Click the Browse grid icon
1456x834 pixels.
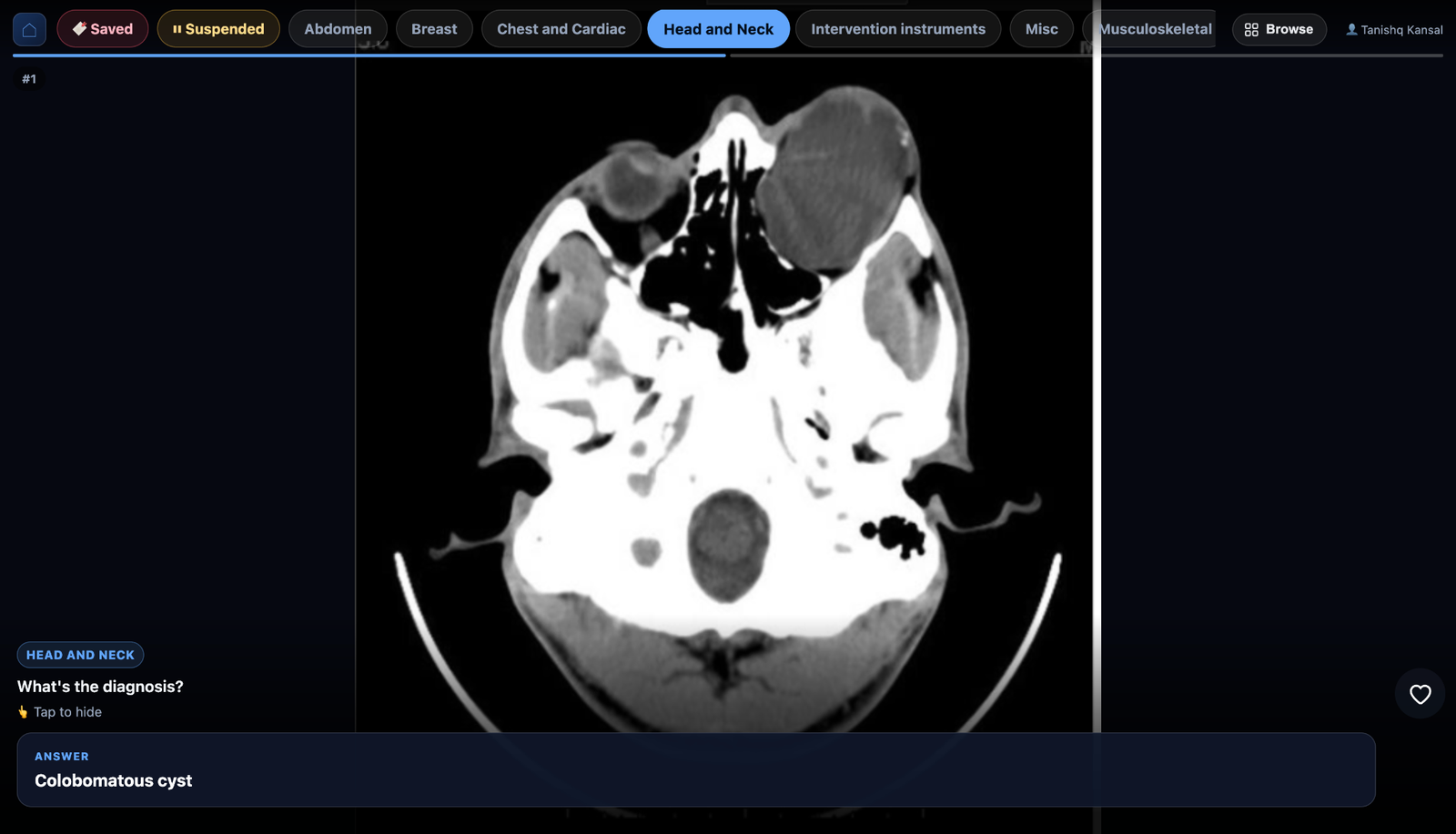click(1251, 29)
